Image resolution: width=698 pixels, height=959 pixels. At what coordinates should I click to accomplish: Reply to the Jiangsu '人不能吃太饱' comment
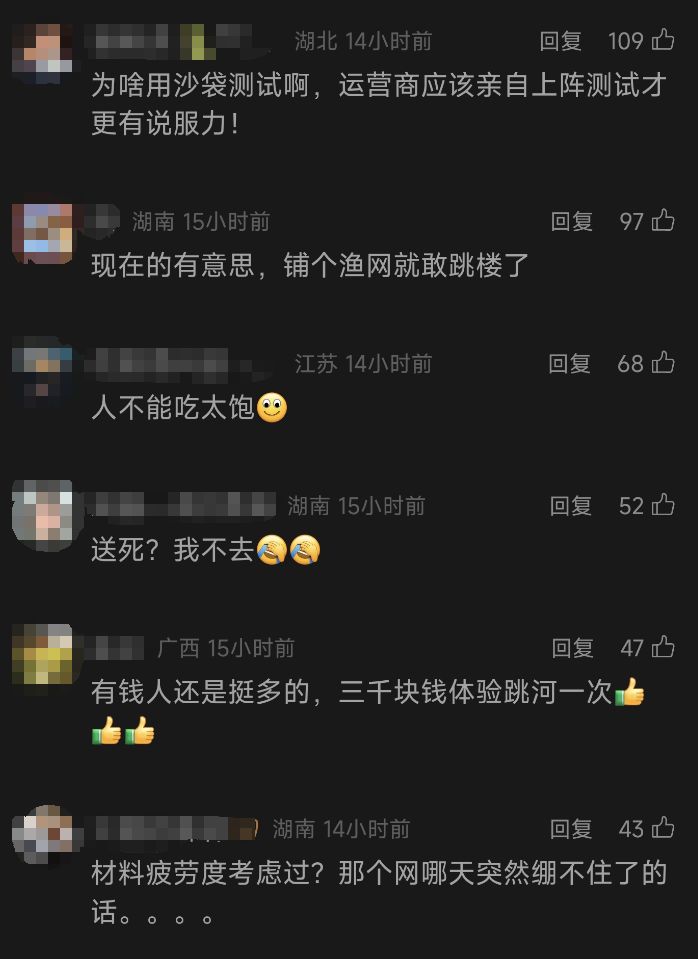[569, 364]
